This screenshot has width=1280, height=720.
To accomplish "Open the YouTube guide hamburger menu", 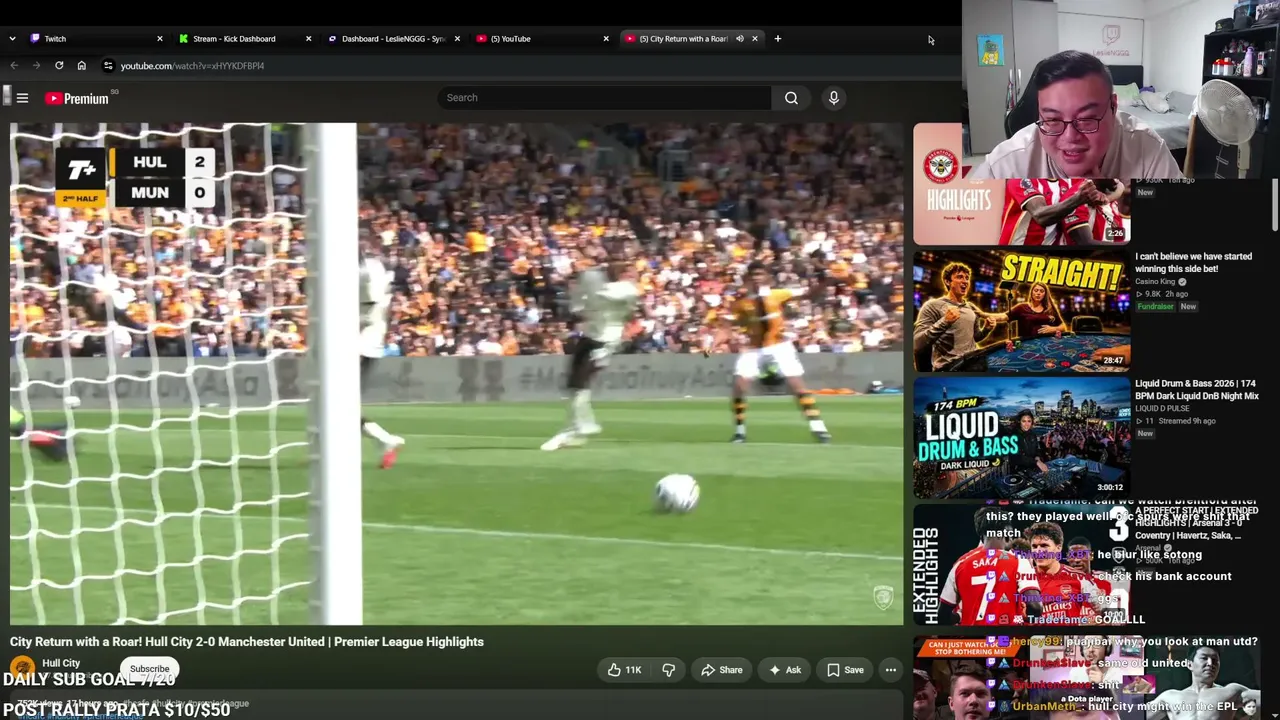I will [x=22, y=98].
